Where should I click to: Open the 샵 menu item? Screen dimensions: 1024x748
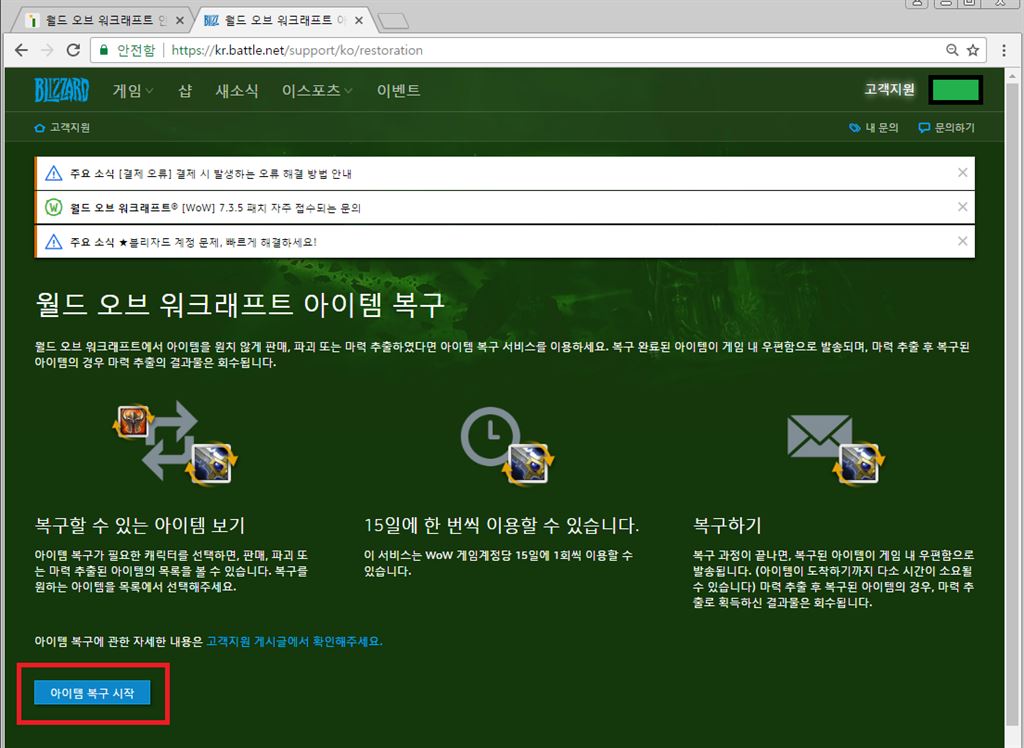(185, 91)
